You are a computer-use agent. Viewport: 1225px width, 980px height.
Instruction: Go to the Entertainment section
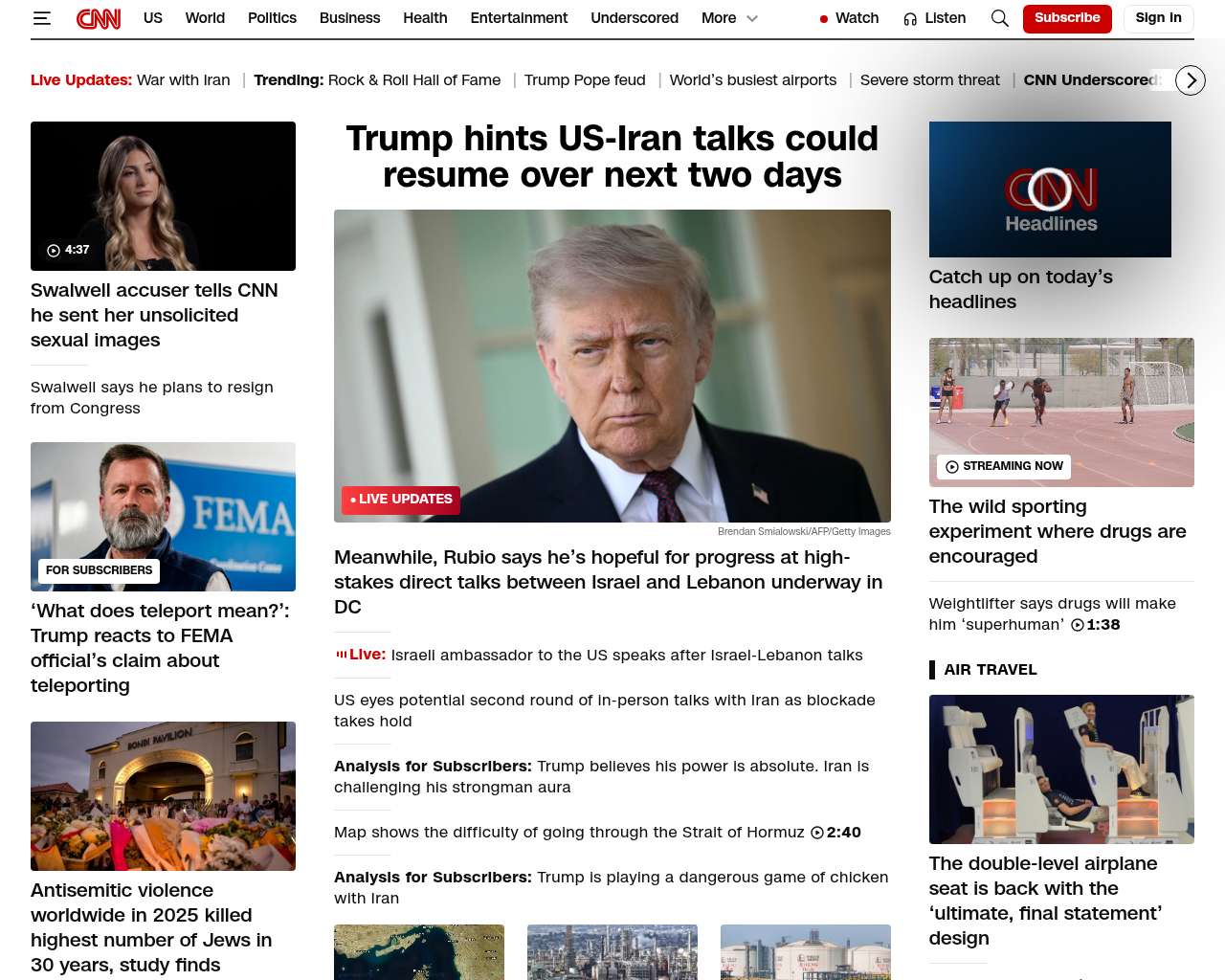click(x=519, y=18)
